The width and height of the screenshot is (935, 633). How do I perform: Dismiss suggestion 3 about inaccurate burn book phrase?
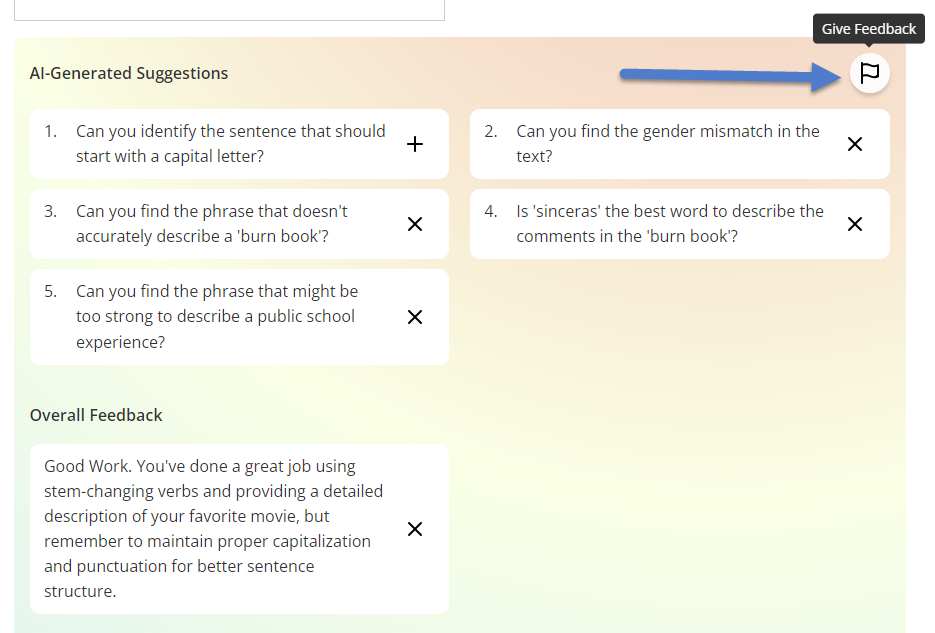(x=415, y=224)
